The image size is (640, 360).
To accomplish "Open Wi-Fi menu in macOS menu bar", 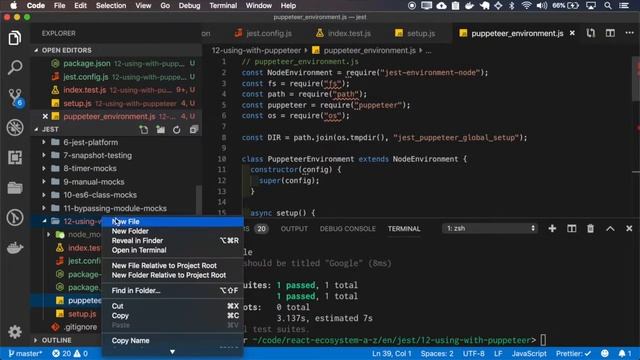I will point(527,6).
